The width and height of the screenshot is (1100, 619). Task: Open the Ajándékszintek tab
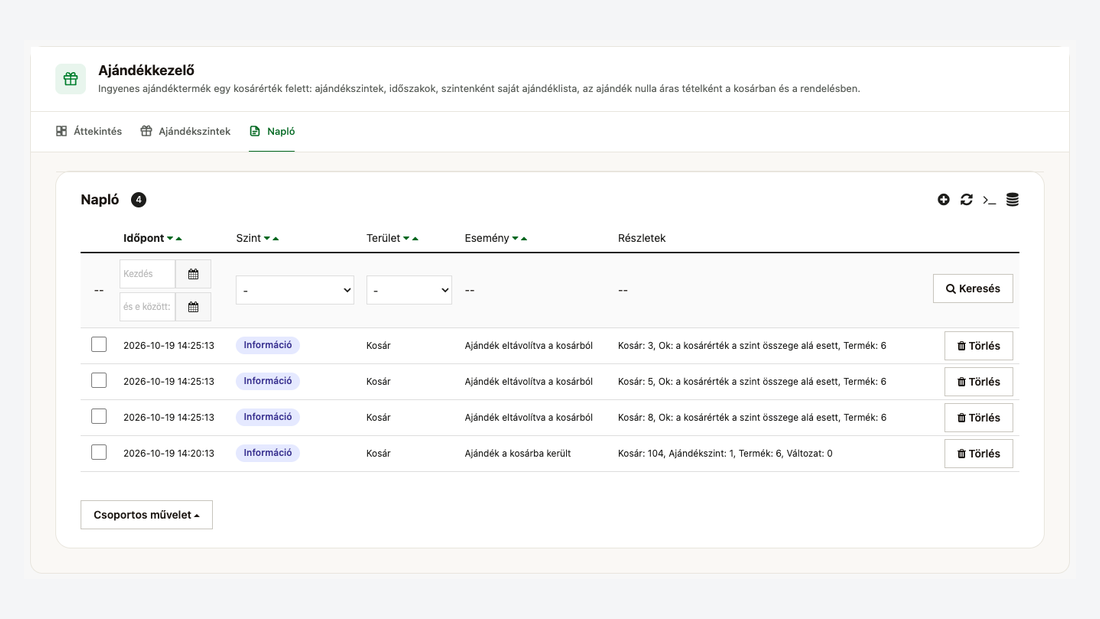click(185, 131)
